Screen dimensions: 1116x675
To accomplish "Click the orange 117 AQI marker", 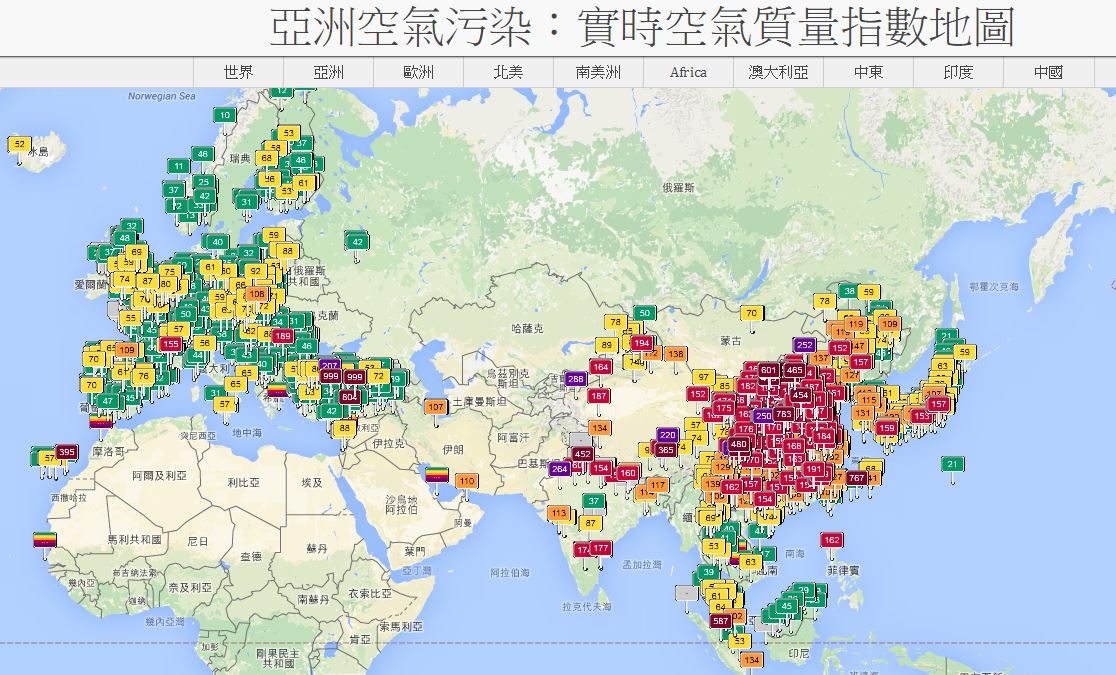I will click(x=657, y=486).
